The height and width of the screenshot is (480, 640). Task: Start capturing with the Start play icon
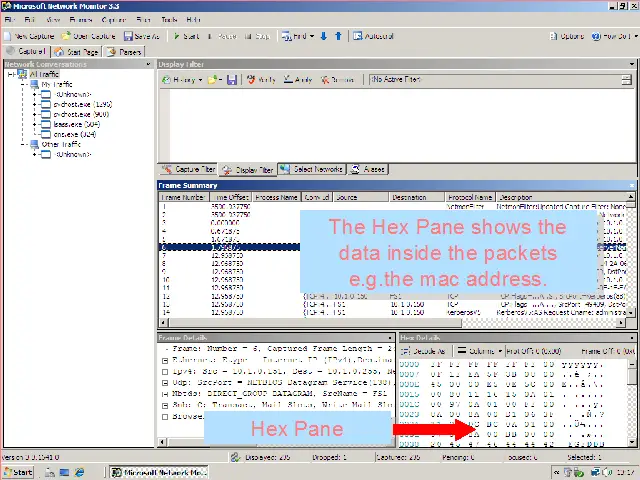(x=177, y=36)
